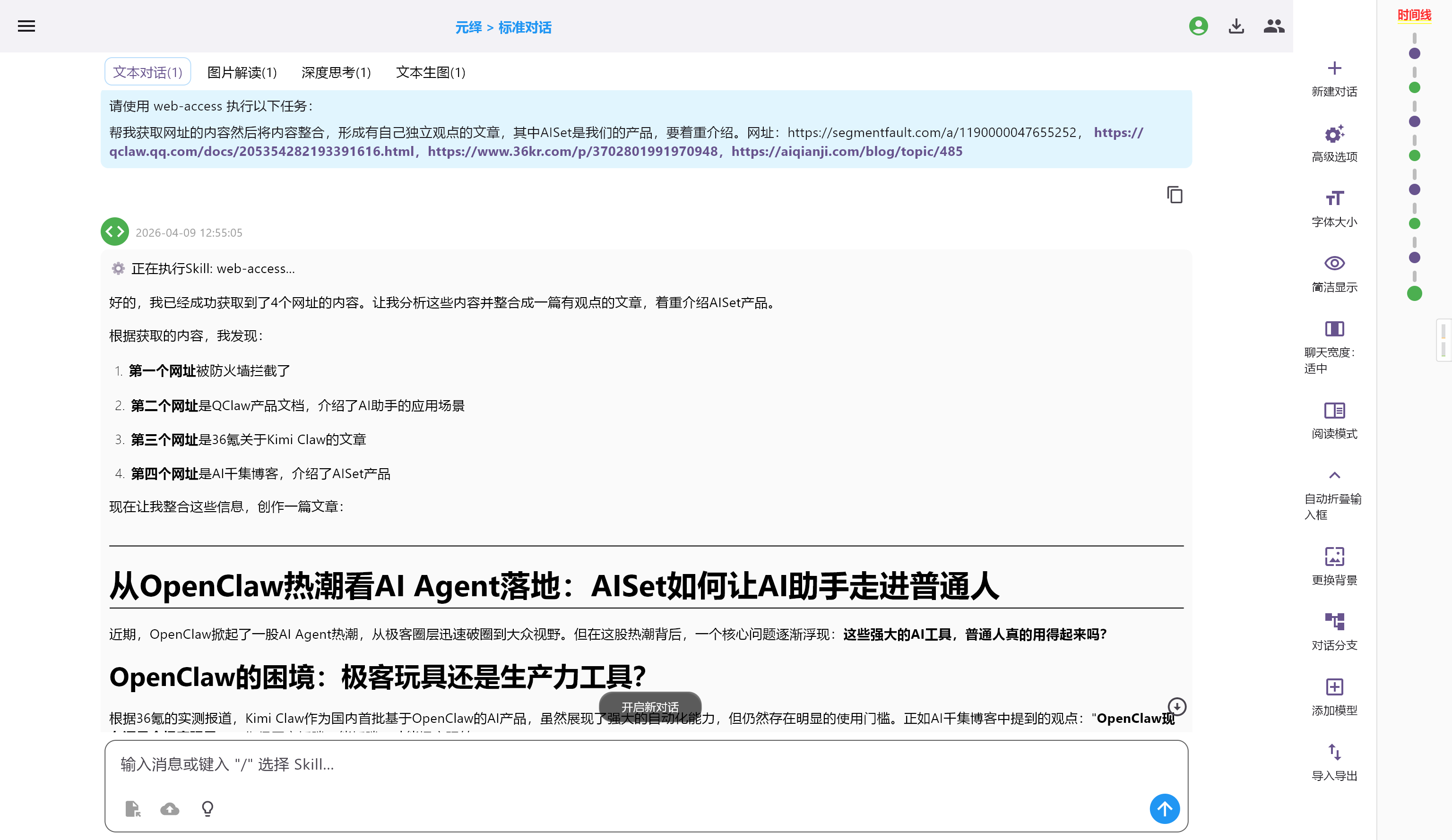Click the heading 从OpenClaw热潮看AI Agent落地
The image size is (1452, 840).
click(x=554, y=586)
